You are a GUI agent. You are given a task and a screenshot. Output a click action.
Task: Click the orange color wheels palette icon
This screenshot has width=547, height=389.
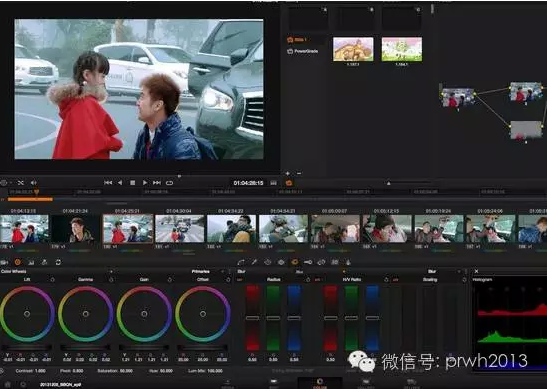point(18,262)
